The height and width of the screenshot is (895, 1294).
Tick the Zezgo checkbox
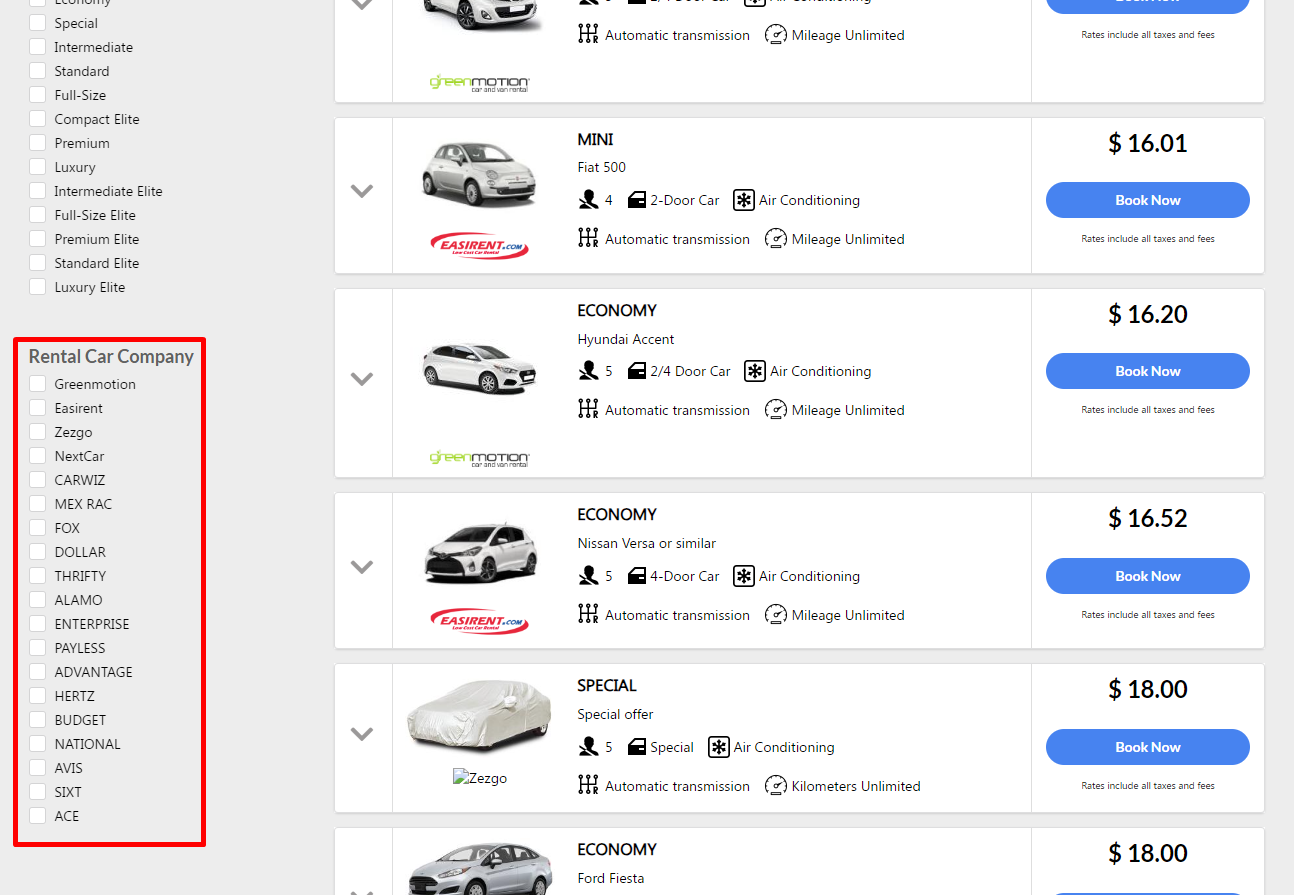tap(37, 432)
